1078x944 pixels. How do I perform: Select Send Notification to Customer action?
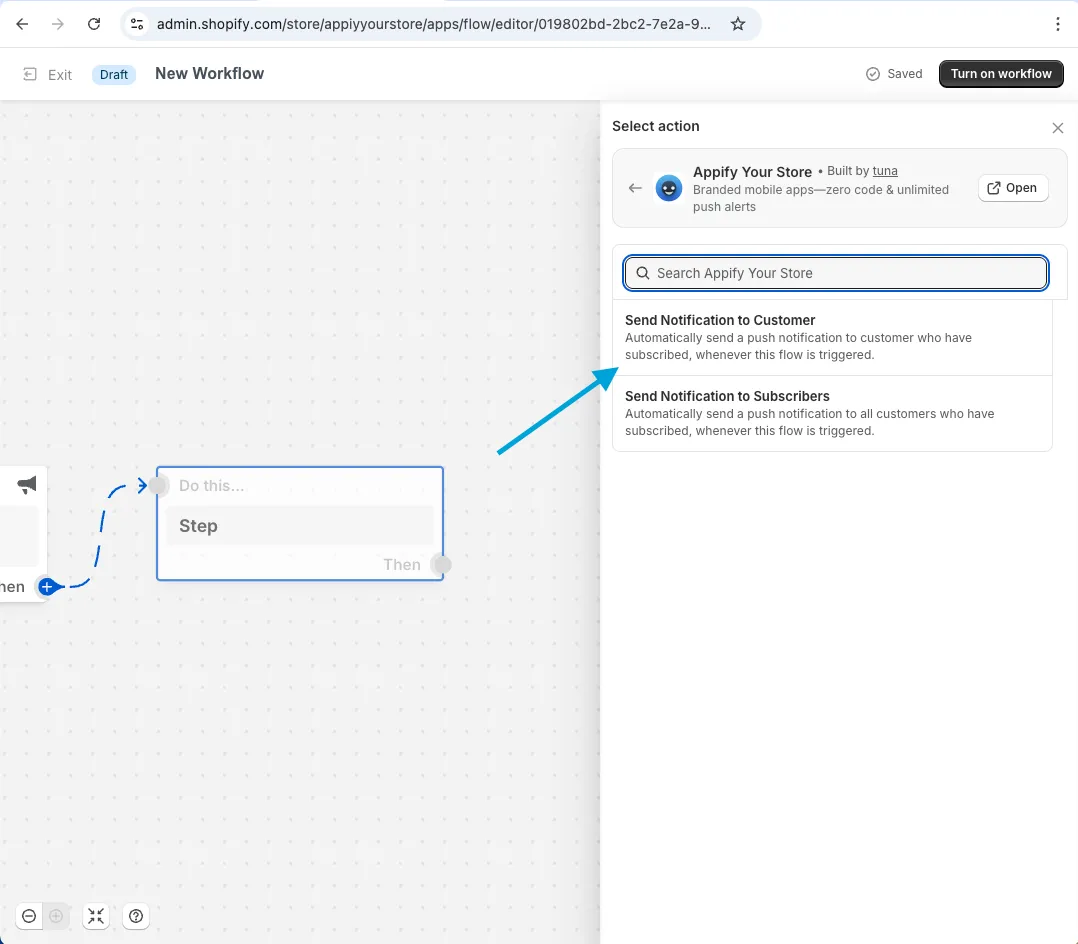tap(832, 338)
